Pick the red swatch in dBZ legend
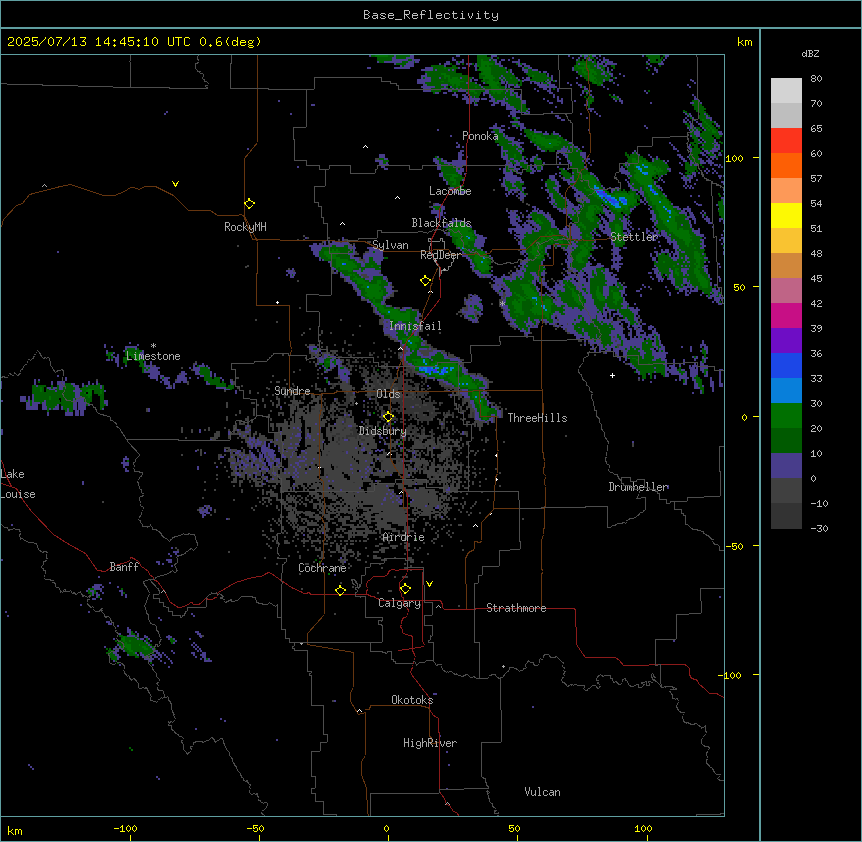862x842 pixels. point(786,141)
